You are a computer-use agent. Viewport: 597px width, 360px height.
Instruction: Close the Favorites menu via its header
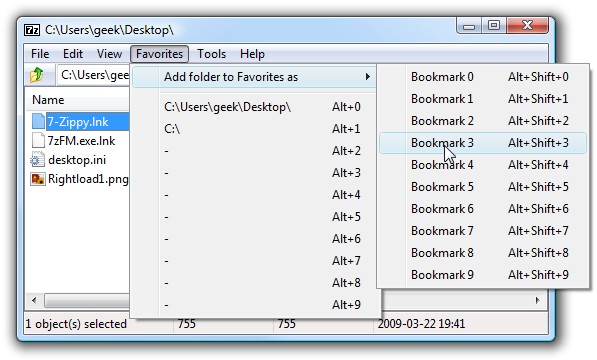click(160, 54)
